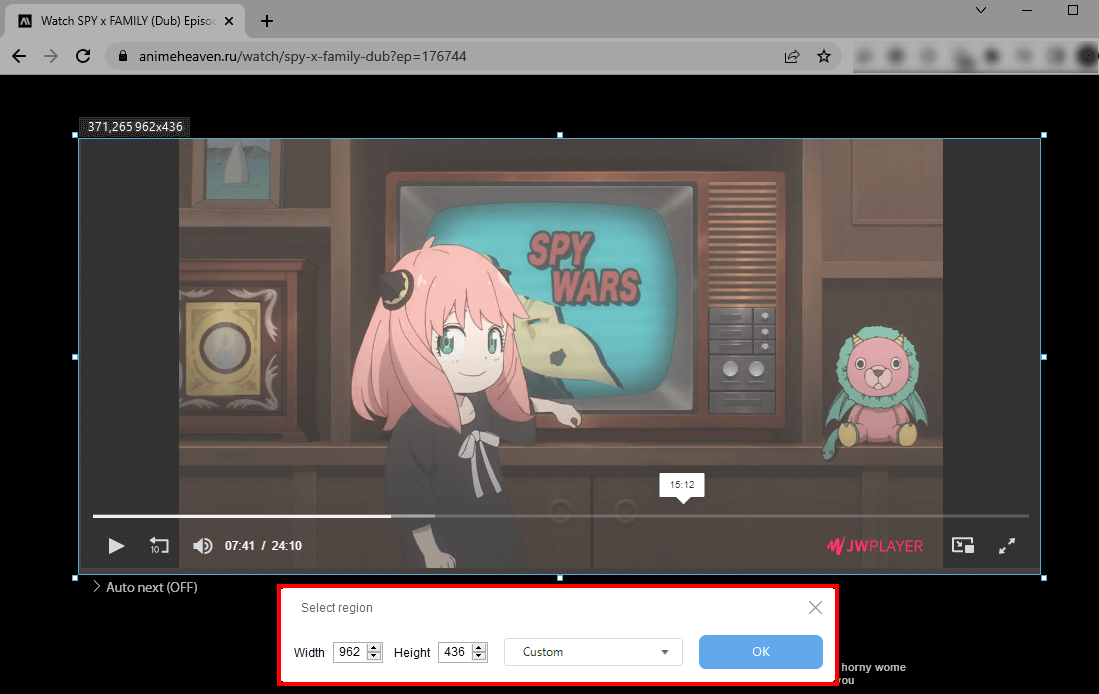Toggle Auto next (OFF)
The width and height of the screenshot is (1099, 694).
pos(145,587)
